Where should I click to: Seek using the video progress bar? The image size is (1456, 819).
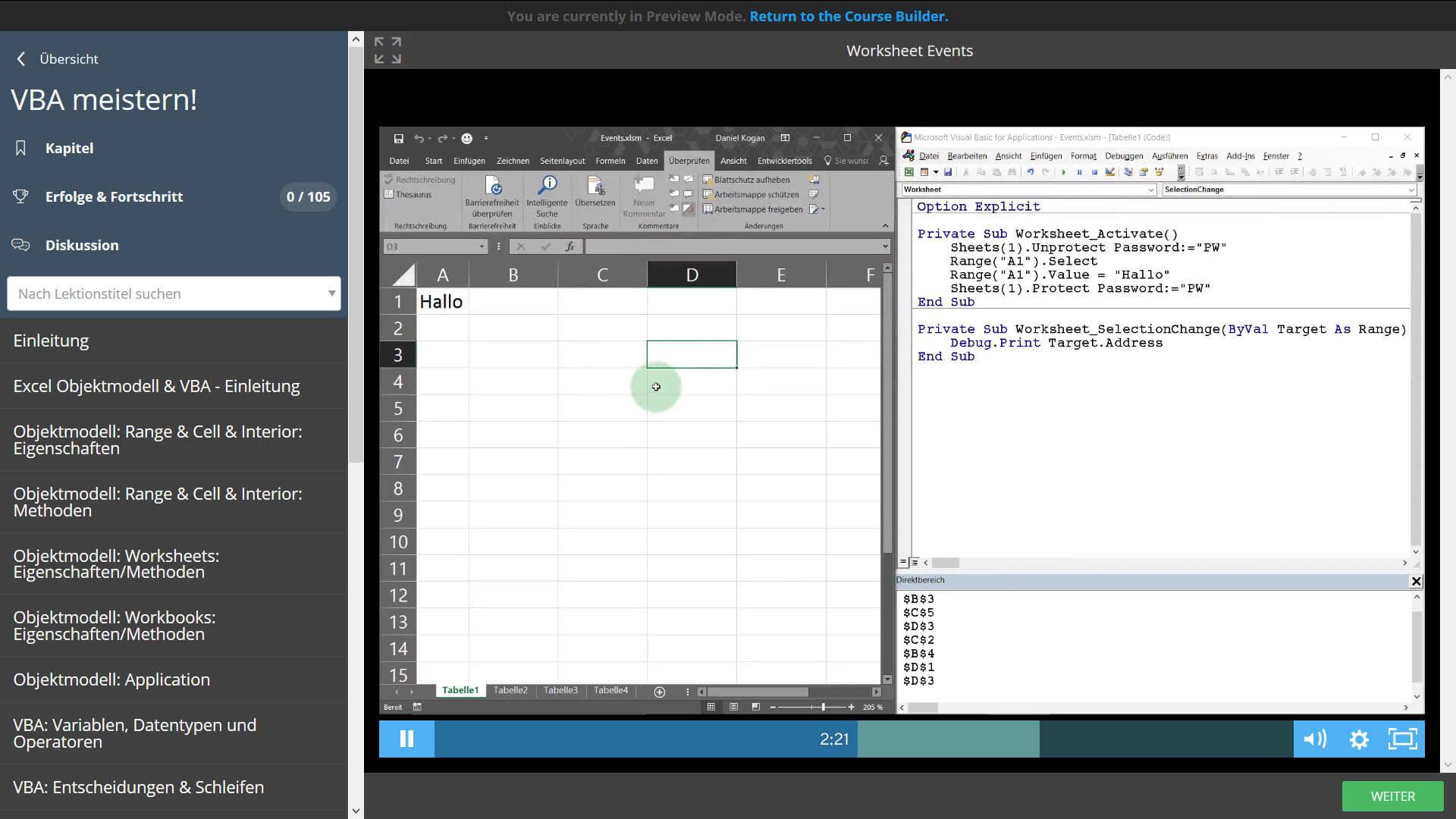864,739
